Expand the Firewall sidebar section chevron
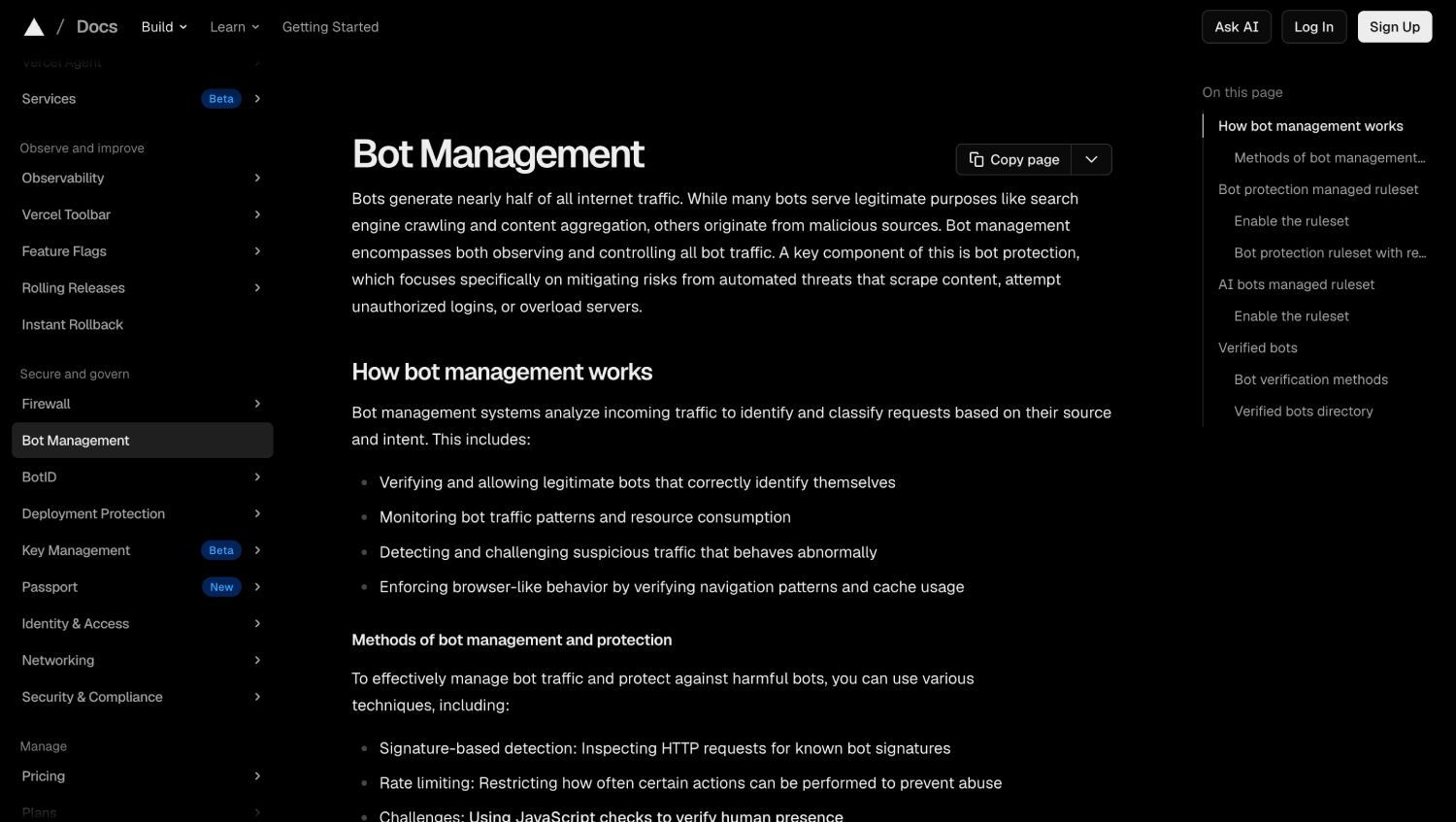 257,404
